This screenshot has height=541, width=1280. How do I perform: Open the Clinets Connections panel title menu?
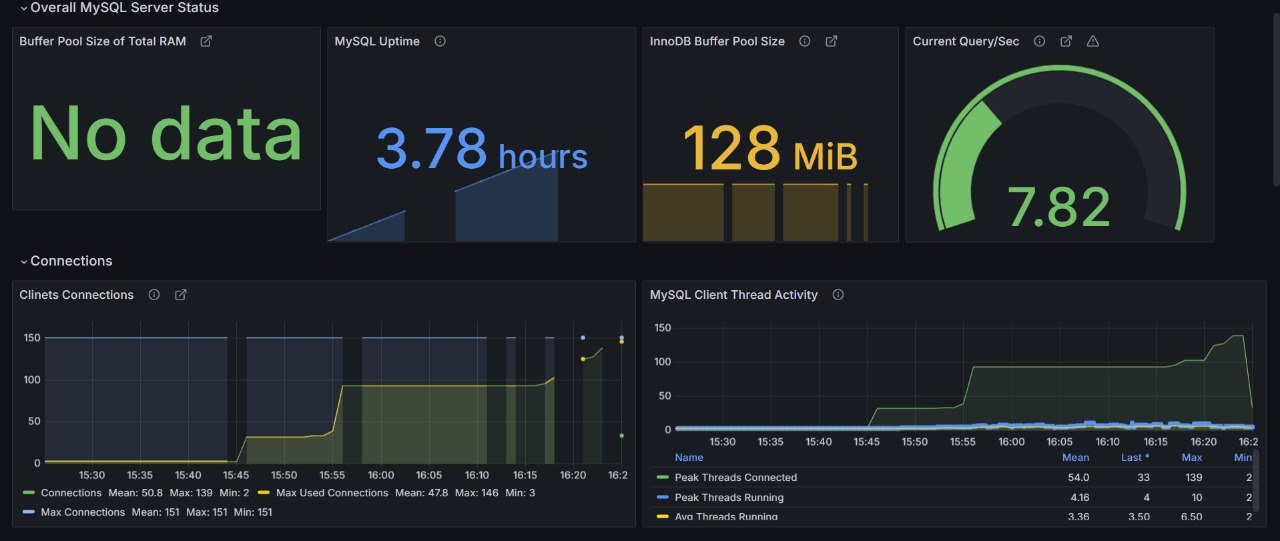pyautogui.click(x=76, y=295)
